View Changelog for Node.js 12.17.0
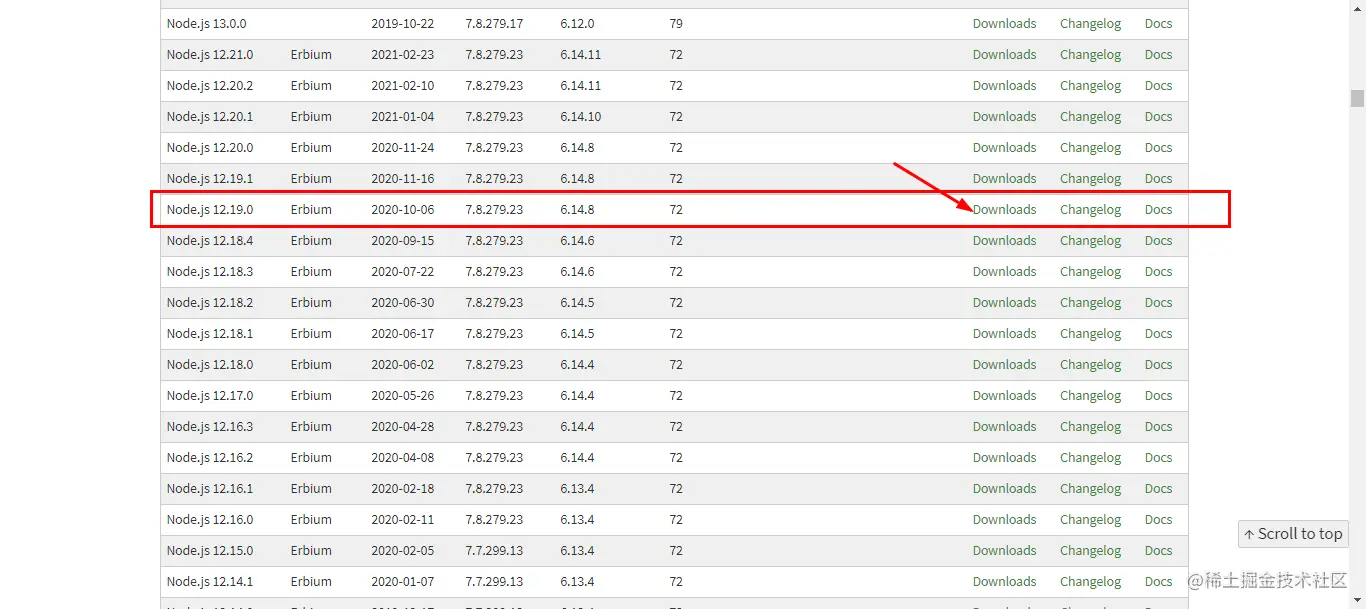 (x=1090, y=396)
